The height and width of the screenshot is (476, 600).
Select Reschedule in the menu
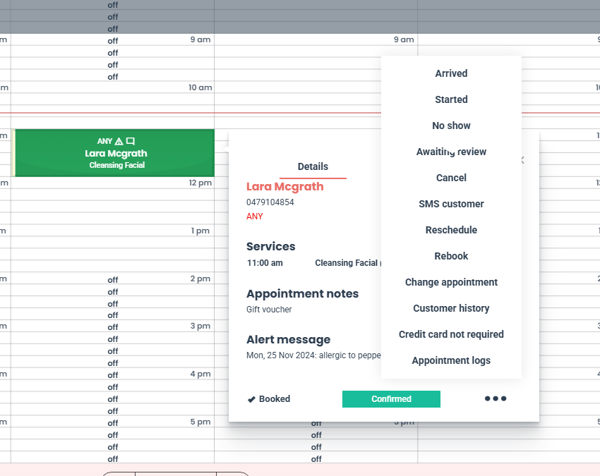451,230
